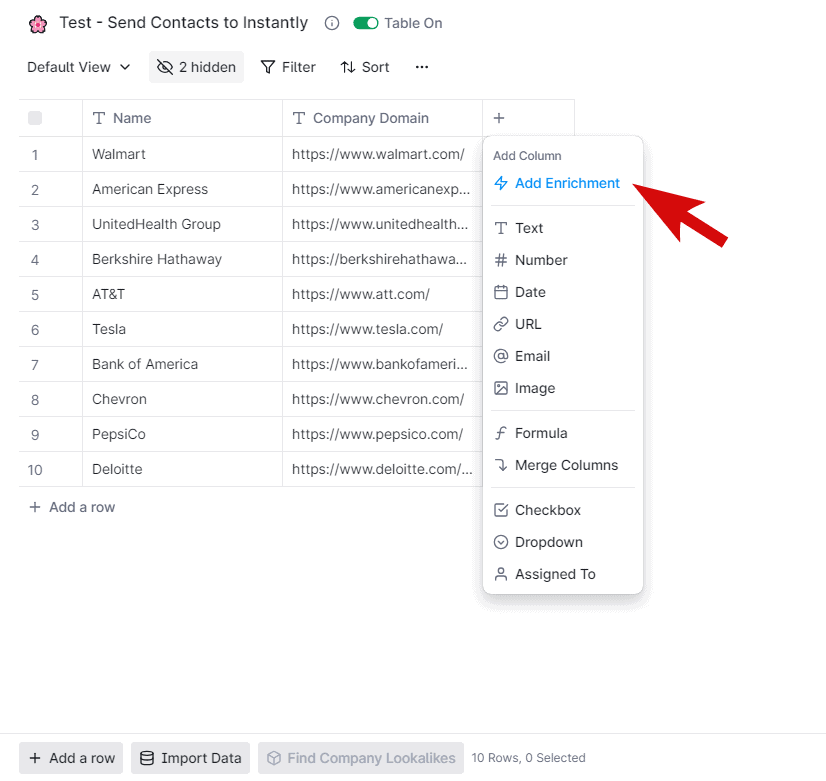Click the plus add-column header icon
The height and width of the screenshot is (781, 826).
[x=499, y=118]
